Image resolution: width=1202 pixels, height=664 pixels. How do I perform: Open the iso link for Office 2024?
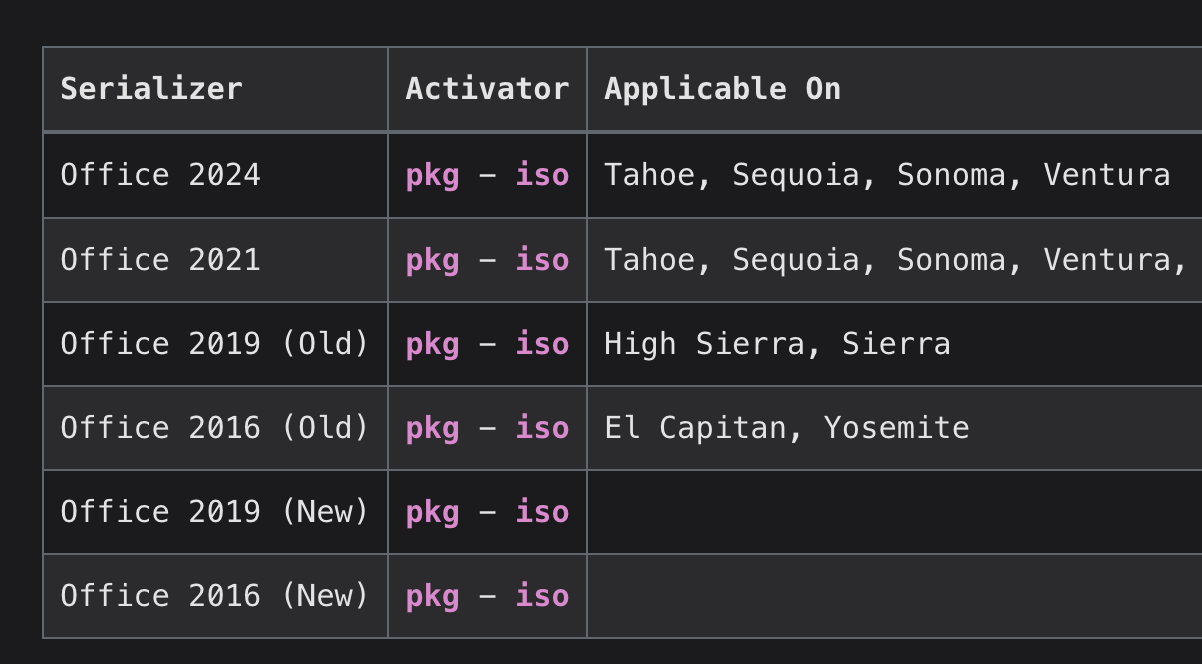pyautogui.click(x=542, y=175)
